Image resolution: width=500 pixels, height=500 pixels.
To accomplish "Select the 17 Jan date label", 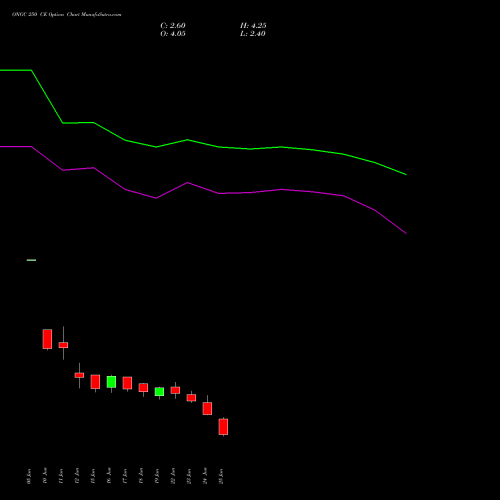I will coord(125,476).
